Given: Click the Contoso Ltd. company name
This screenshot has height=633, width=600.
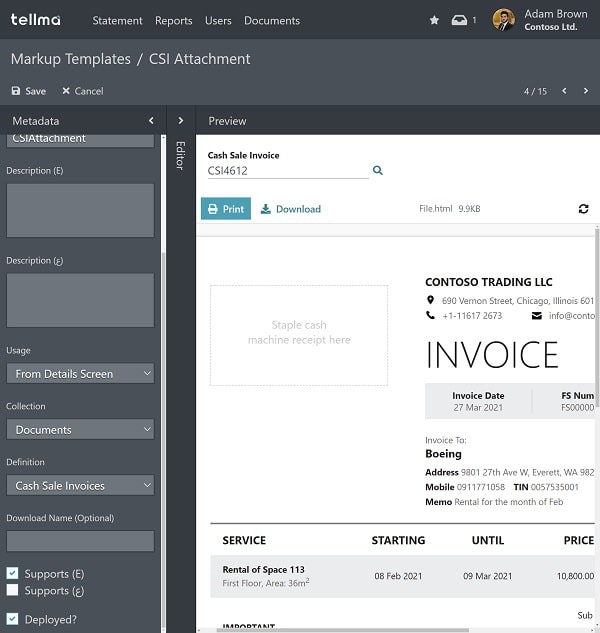Looking at the screenshot, I should (551, 27).
